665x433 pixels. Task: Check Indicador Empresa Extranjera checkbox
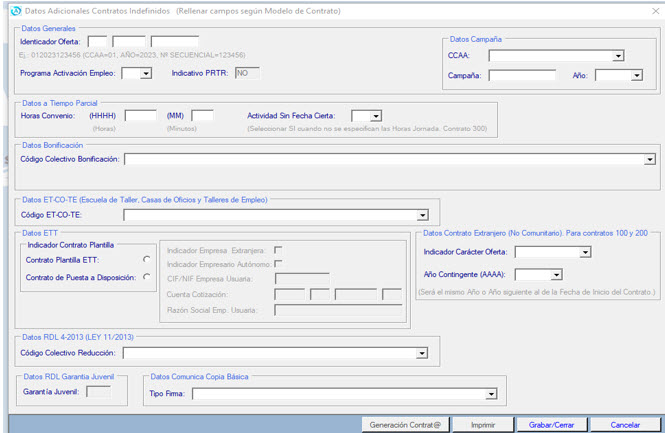(278, 250)
